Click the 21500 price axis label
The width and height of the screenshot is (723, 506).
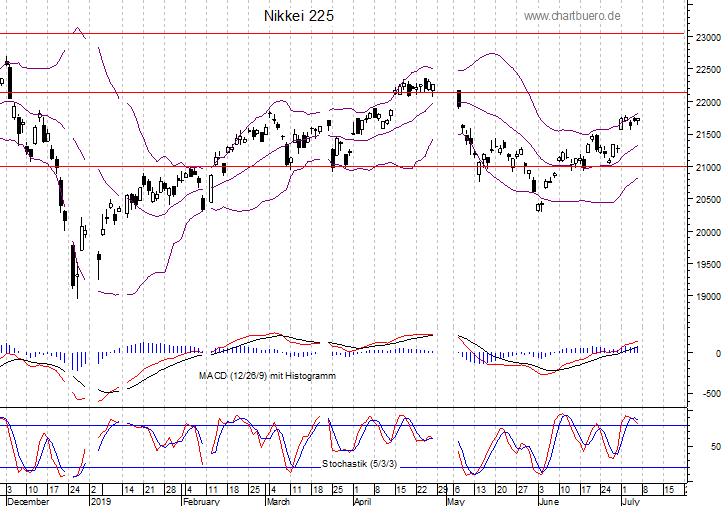[708, 135]
